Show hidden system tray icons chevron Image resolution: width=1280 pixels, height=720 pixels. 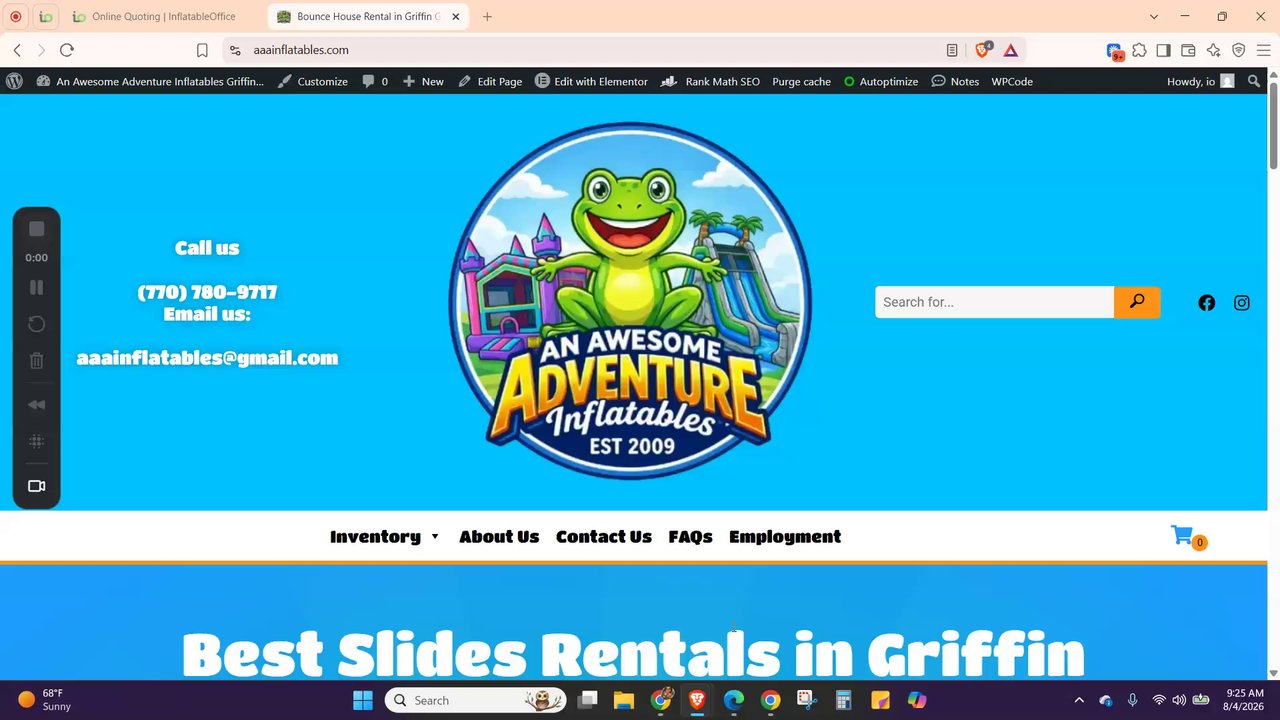pyautogui.click(x=1078, y=700)
